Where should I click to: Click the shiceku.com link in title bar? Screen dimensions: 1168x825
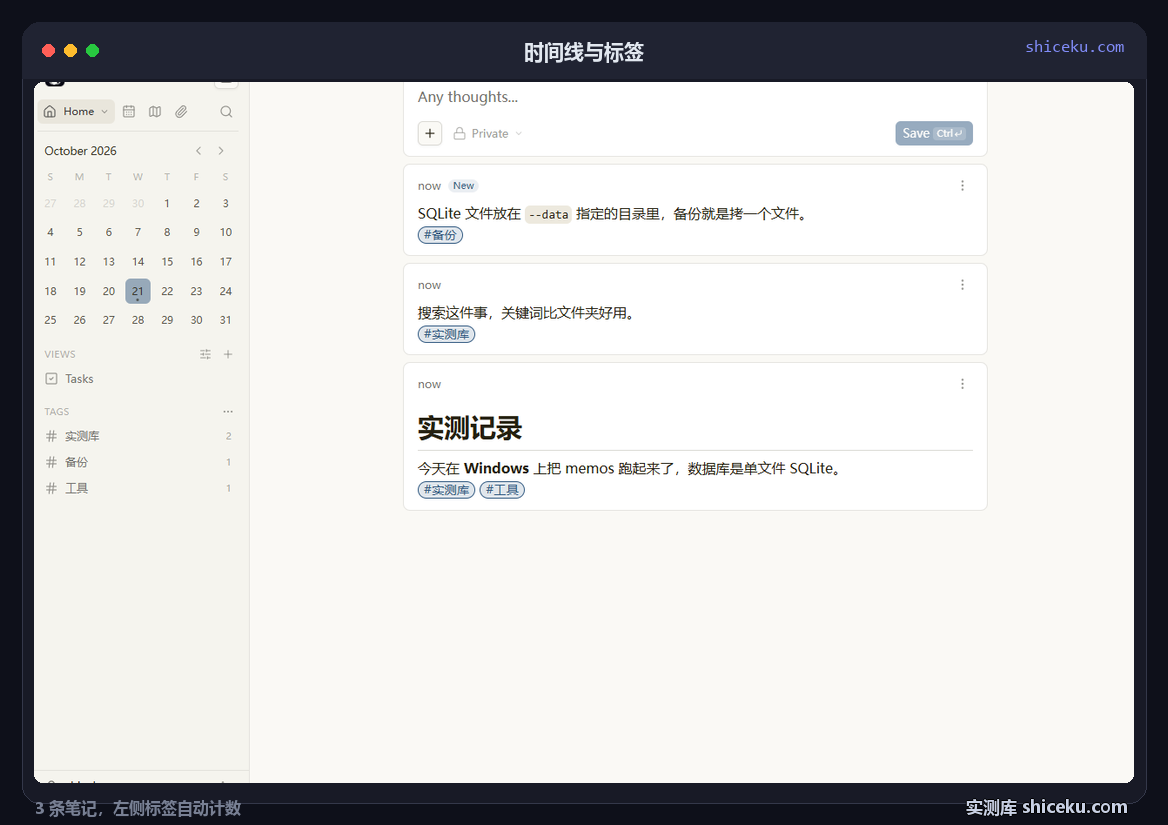pos(1074,47)
